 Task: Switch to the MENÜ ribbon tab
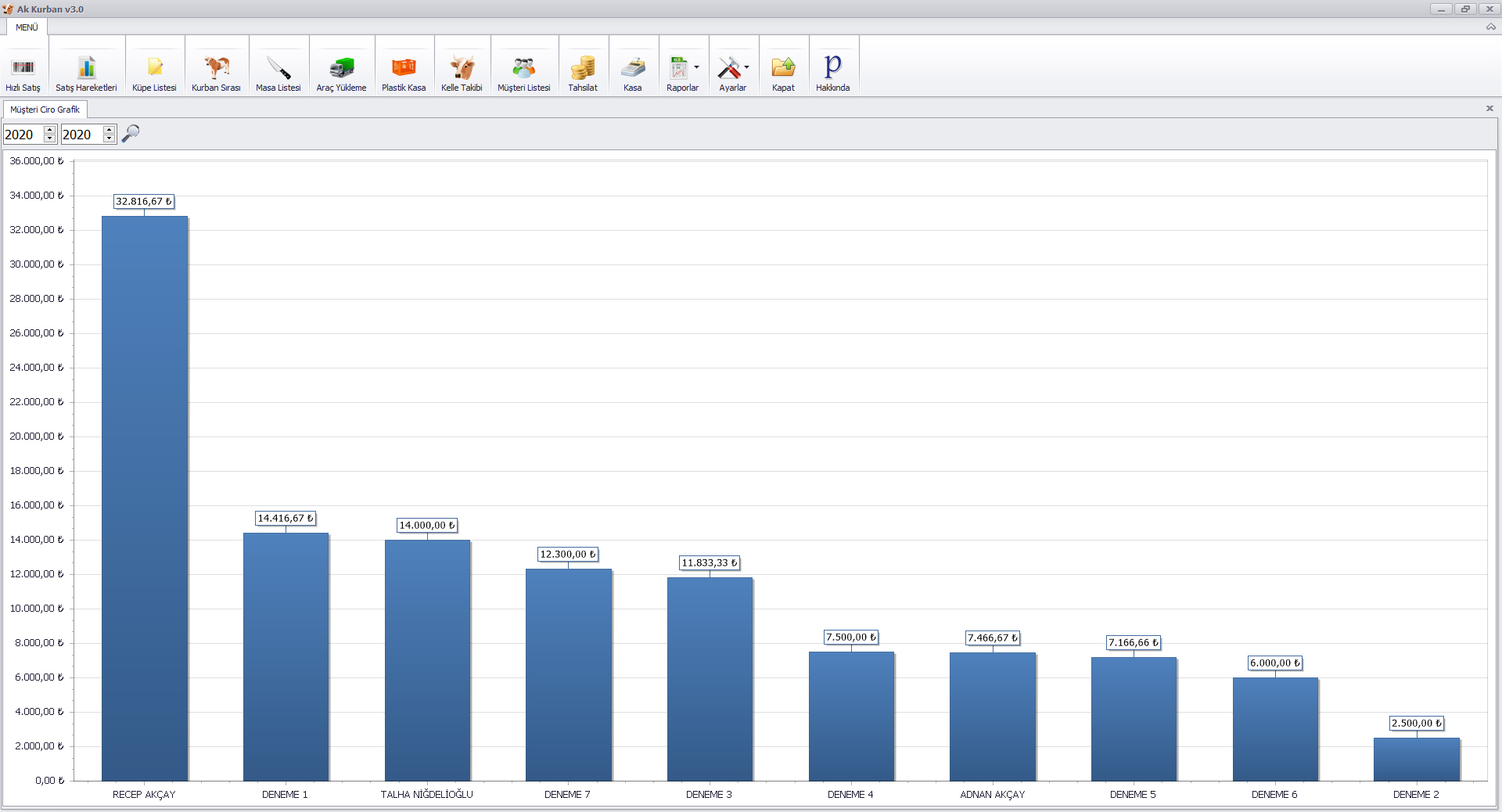click(27, 27)
